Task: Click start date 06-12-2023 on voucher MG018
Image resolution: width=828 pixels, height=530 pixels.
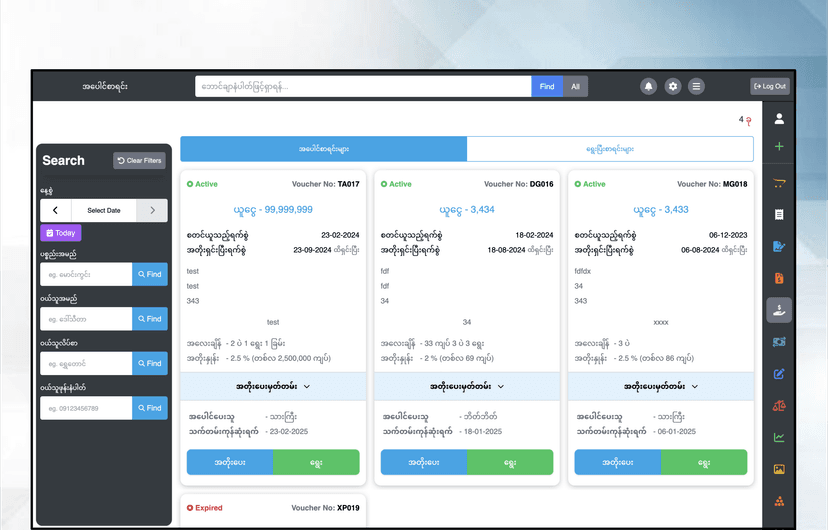Action: tap(728, 235)
